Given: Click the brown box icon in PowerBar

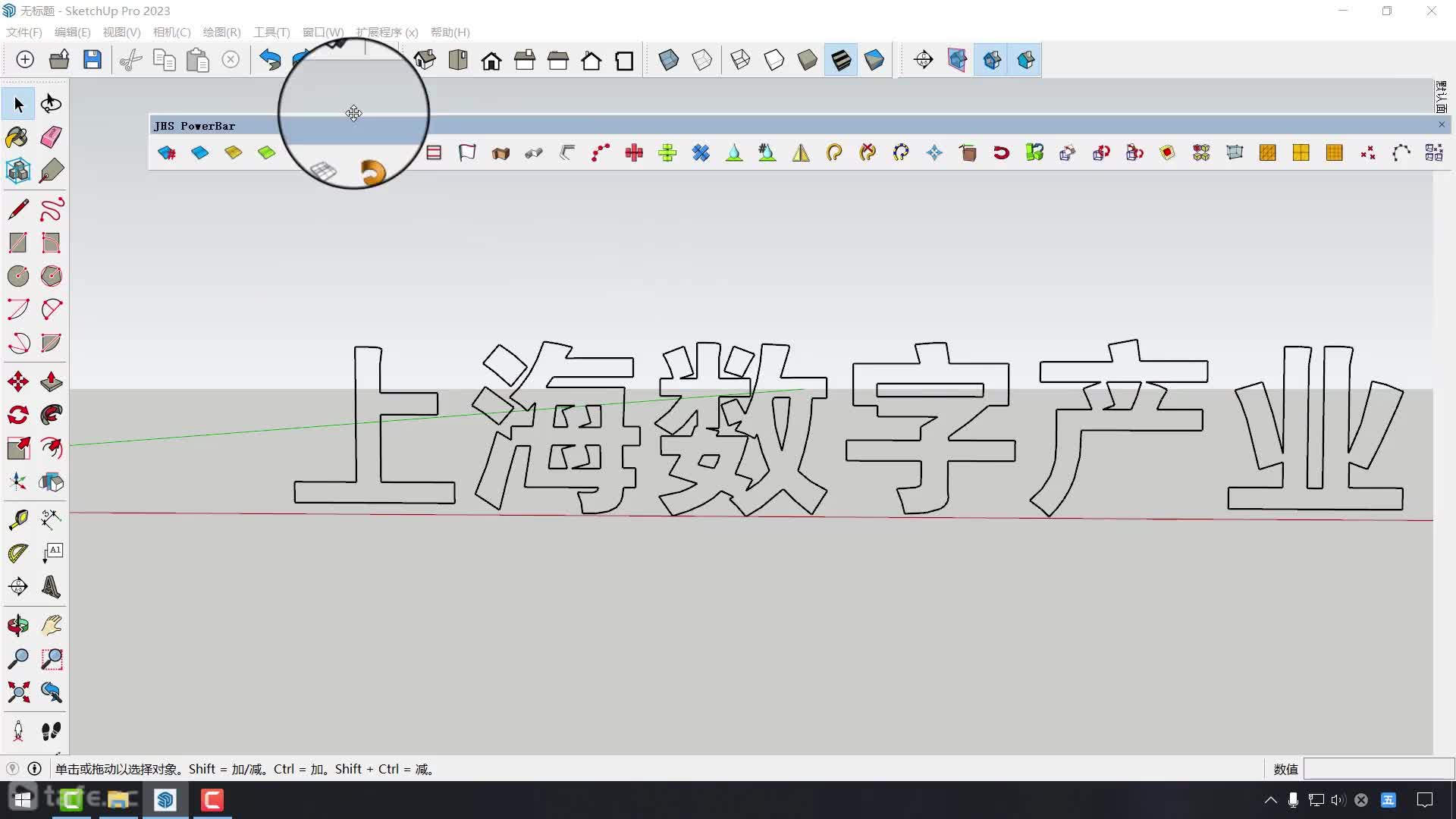Looking at the screenshot, I should pos(968,153).
